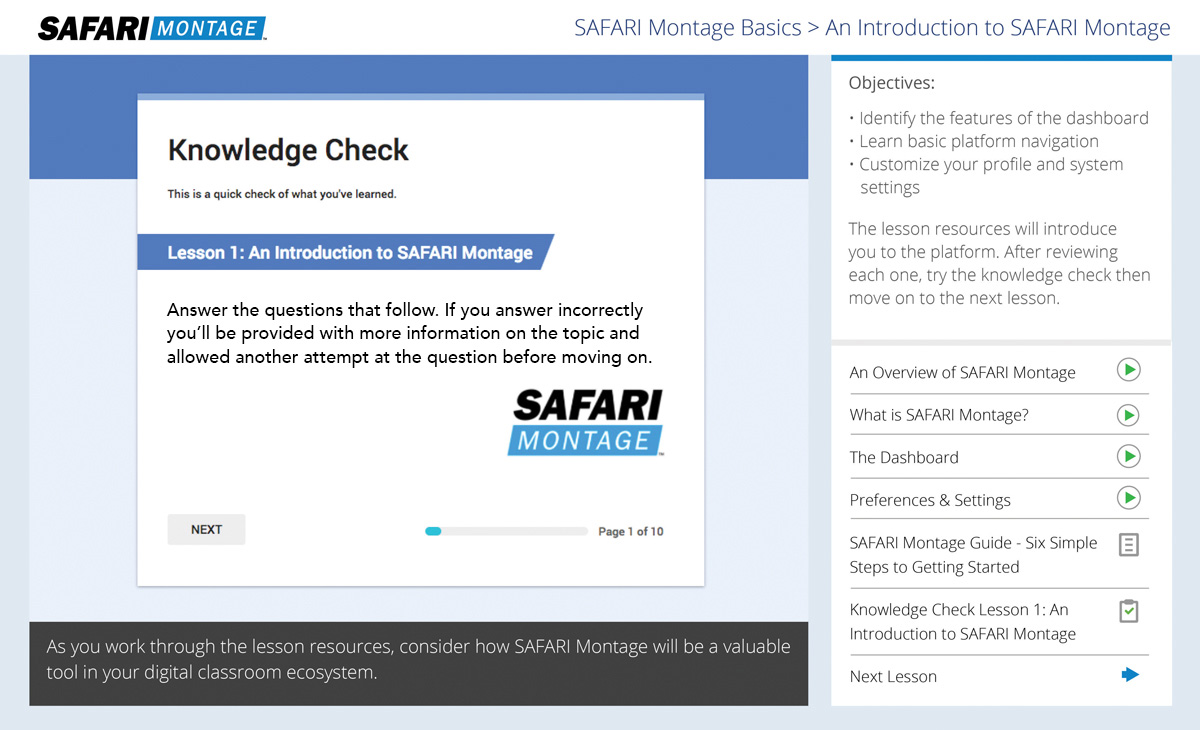Open The Dashboard lesson resource
This screenshot has height=730, width=1200.
[x=904, y=457]
